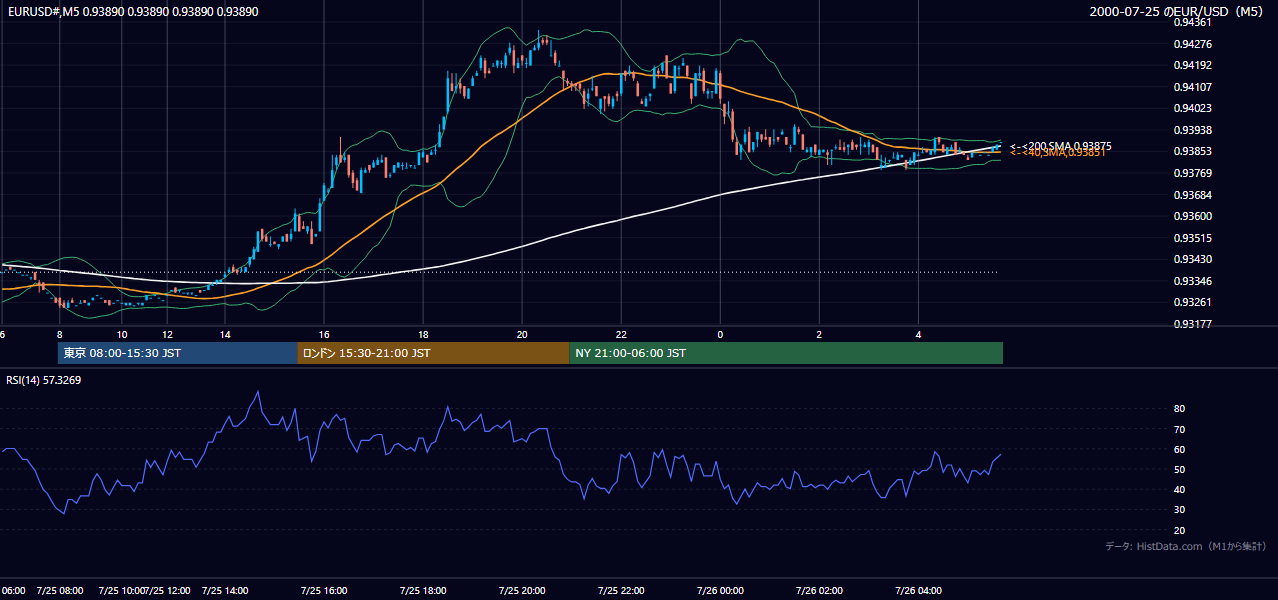Click the 7/25 16:00 bottom time label
Viewport: 1278px width, 600px height.
(324, 591)
